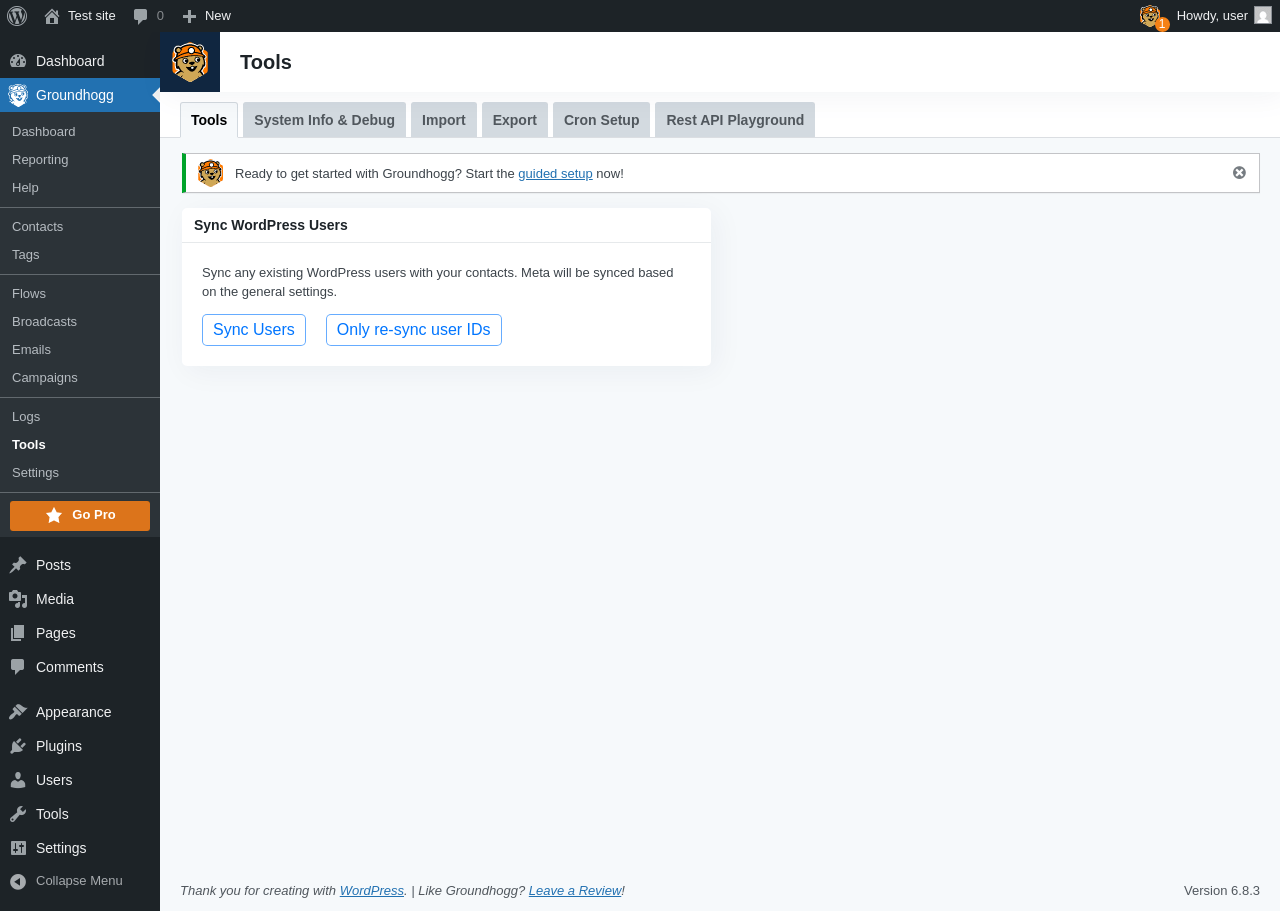This screenshot has width=1280, height=911.
Task: Open the Rest API Playground tab
Action: (735, 120)
